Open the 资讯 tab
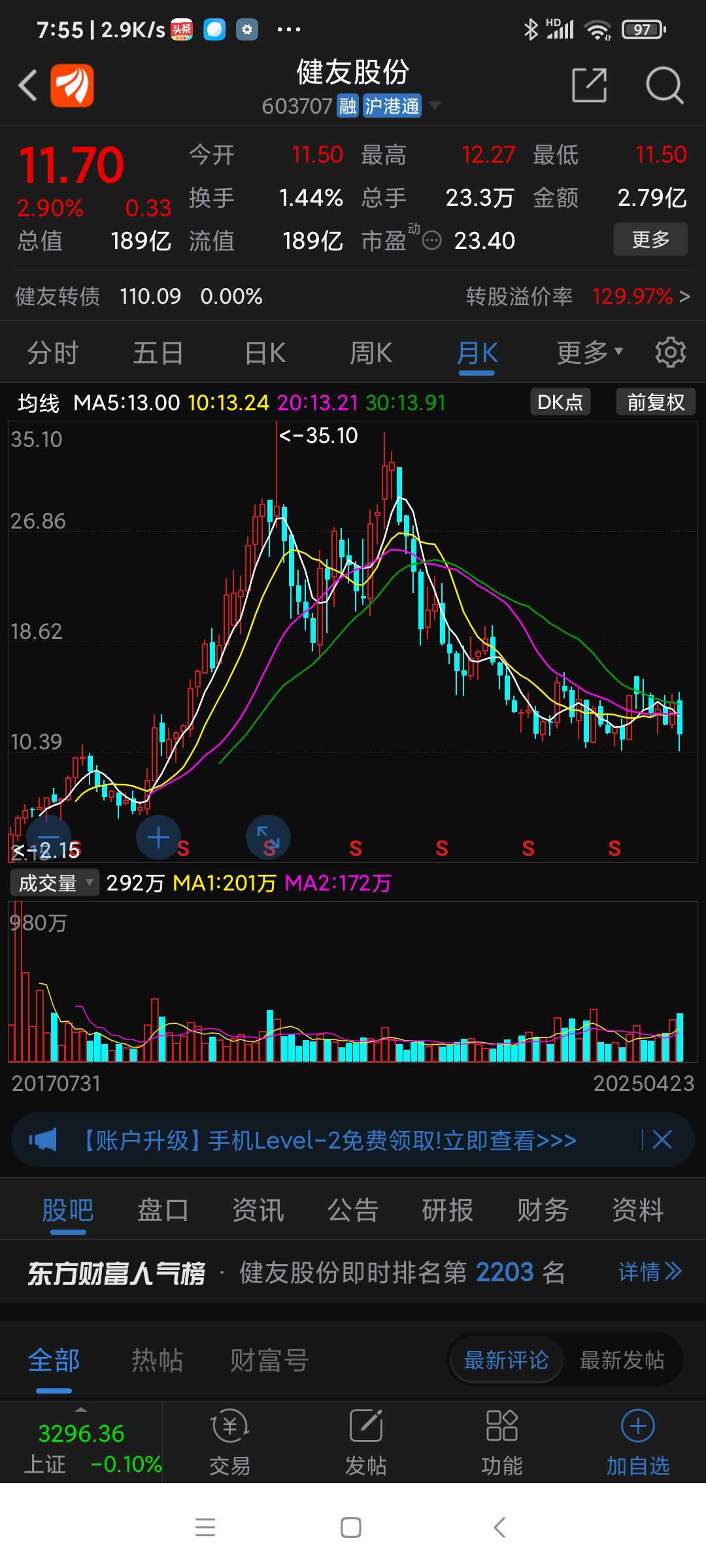This screenshot has height=1568, width=706. pyautogui.click(x=258, y=1210)
